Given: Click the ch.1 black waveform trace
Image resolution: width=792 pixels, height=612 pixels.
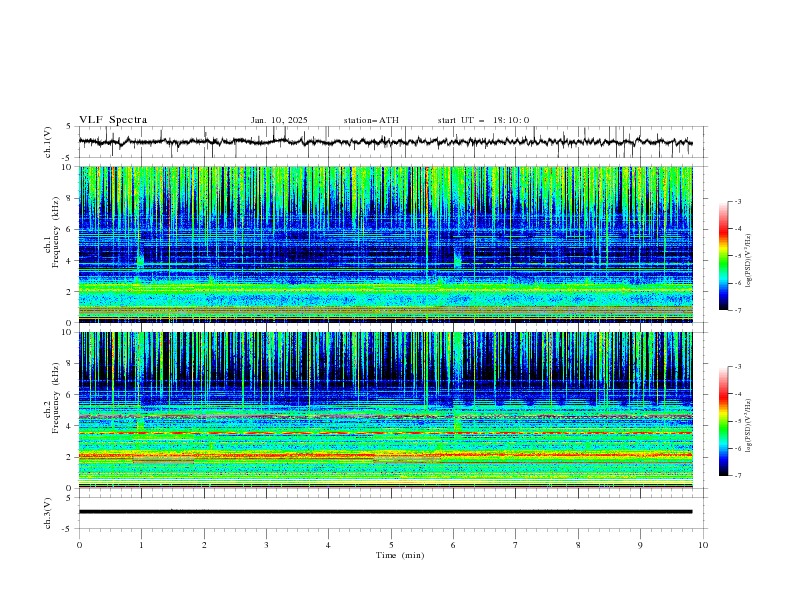Looking at the screenshot, I should (x=385, y=142).
